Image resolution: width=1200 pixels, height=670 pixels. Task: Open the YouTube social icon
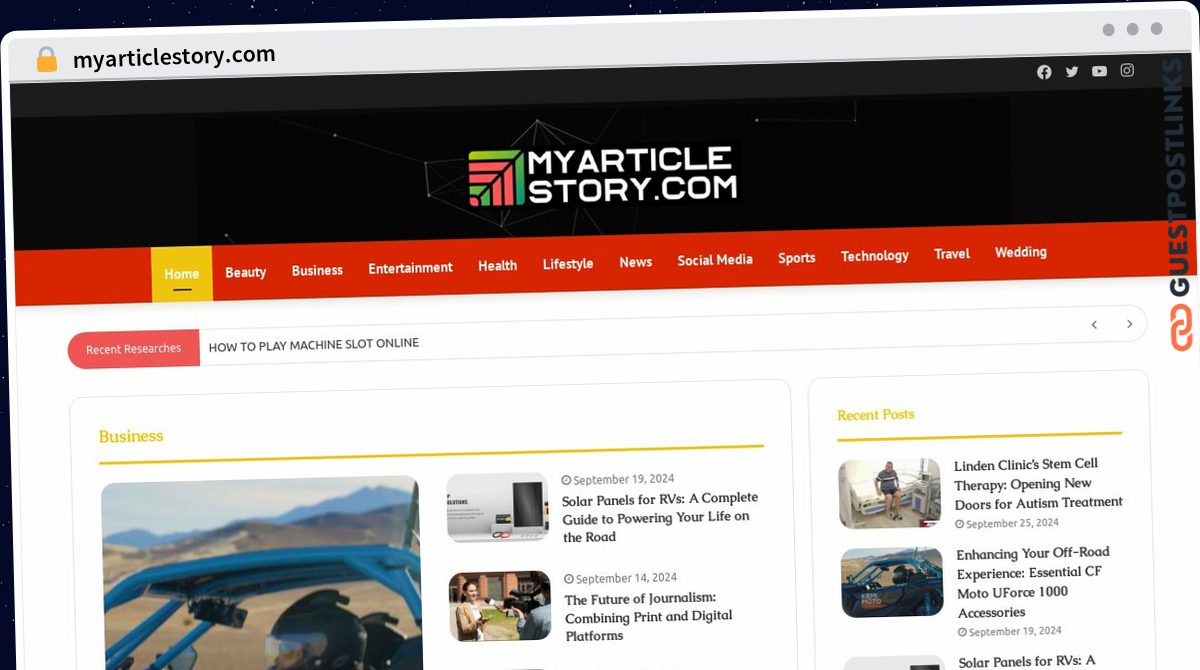click(1100, 71)
